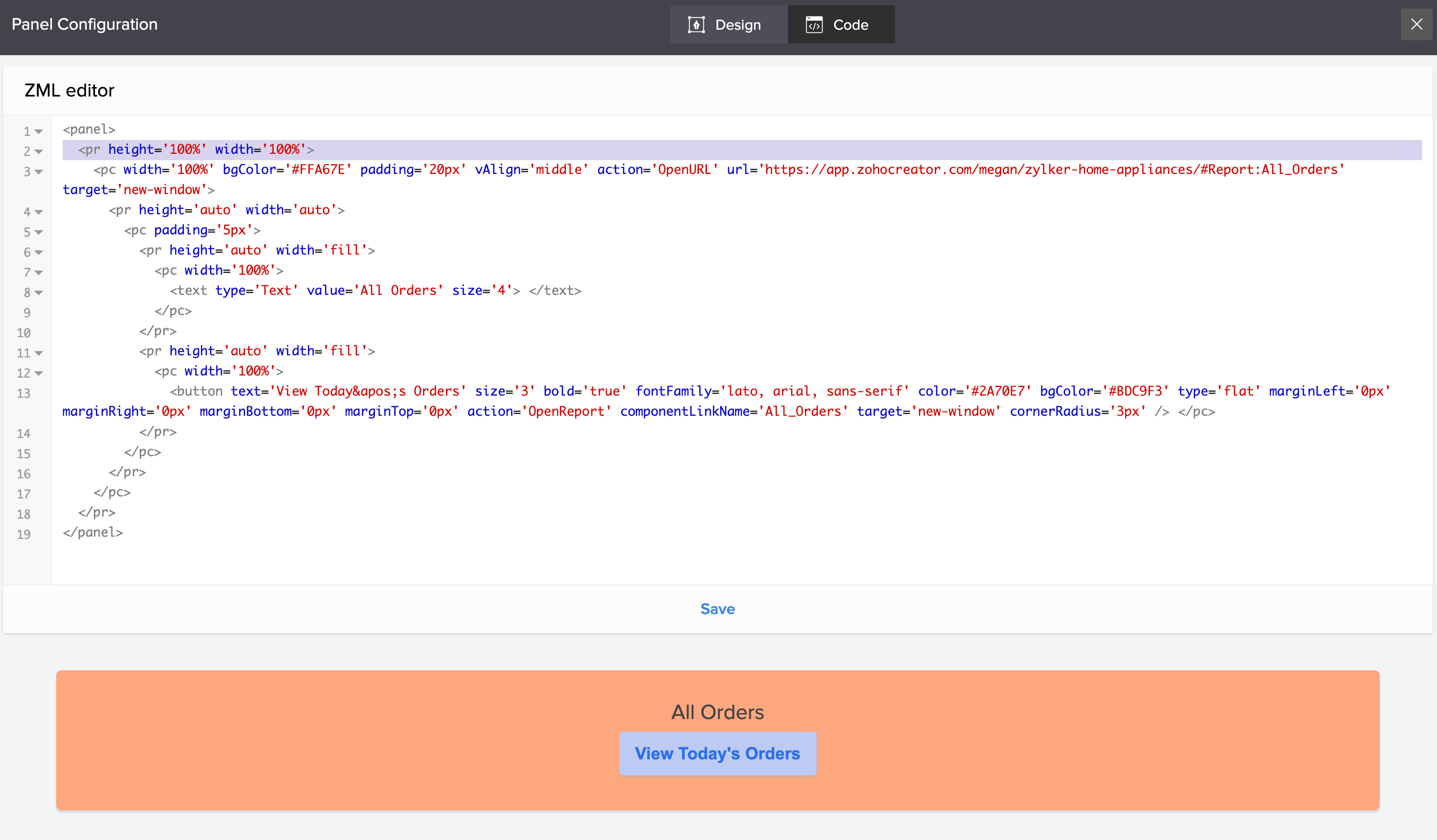Click the Design tab icon
The width and height of the screenshot is (1437, 840).
[x=696, y=24]
